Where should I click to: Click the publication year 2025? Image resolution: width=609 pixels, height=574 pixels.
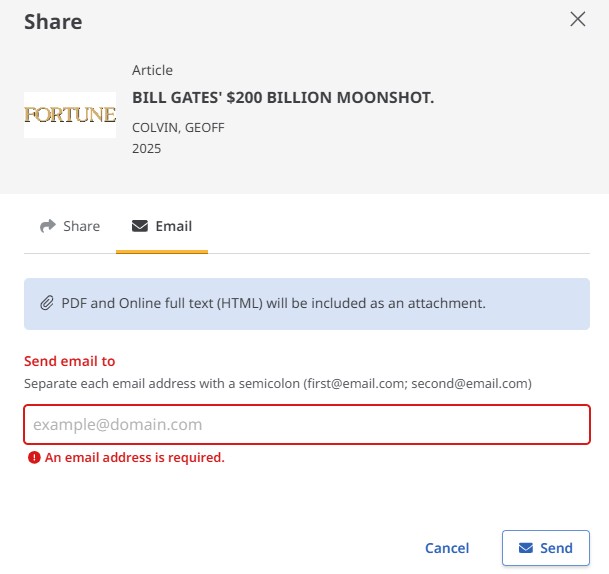tap(146, 149)
